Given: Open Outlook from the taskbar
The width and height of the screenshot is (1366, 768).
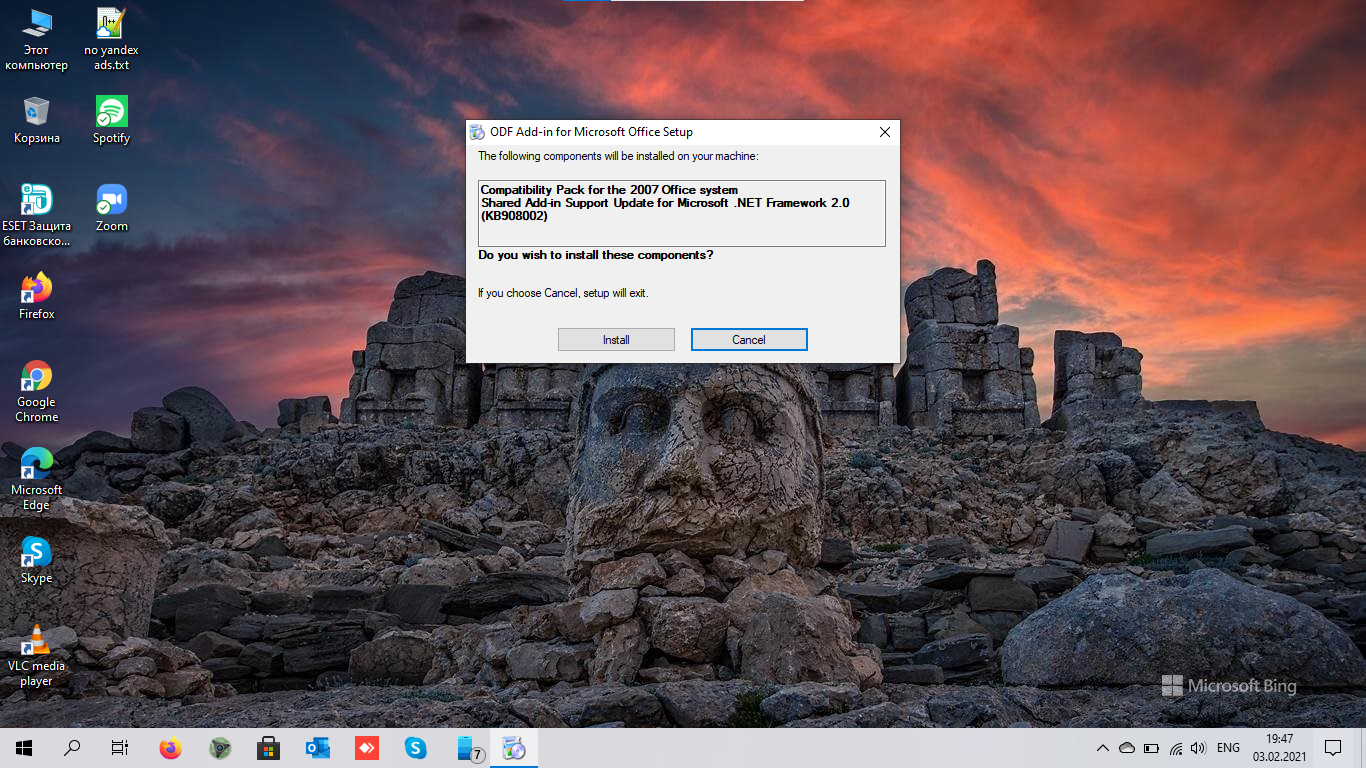Looking at the screenshot, I should click(318, 748).
